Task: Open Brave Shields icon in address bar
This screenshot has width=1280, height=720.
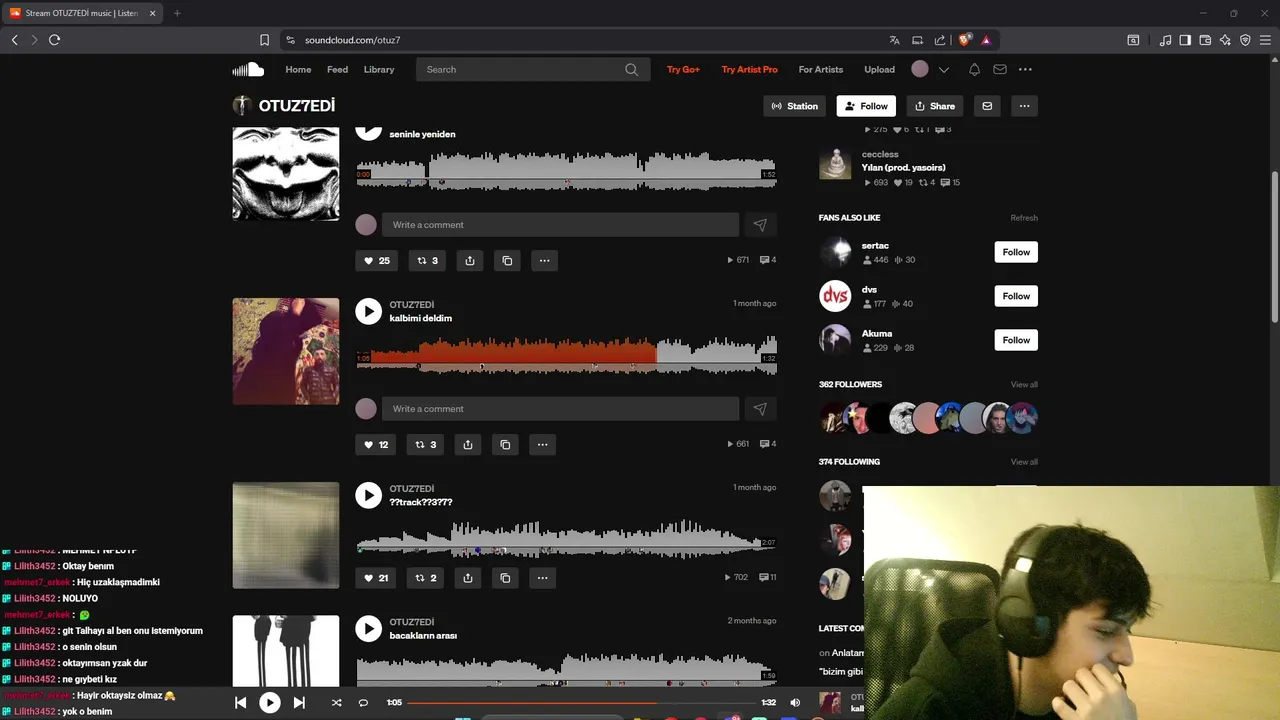Action: (964, 40)
